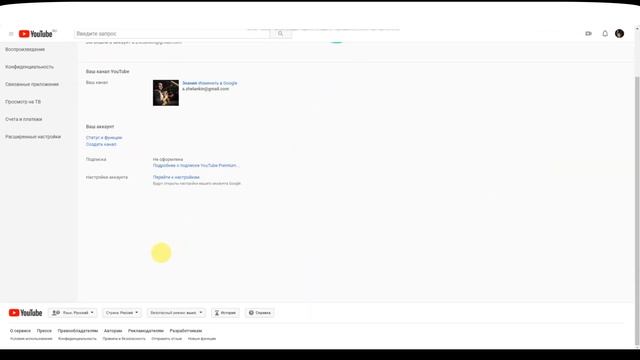Open the Воспроизведение settings section

[25, 49]
